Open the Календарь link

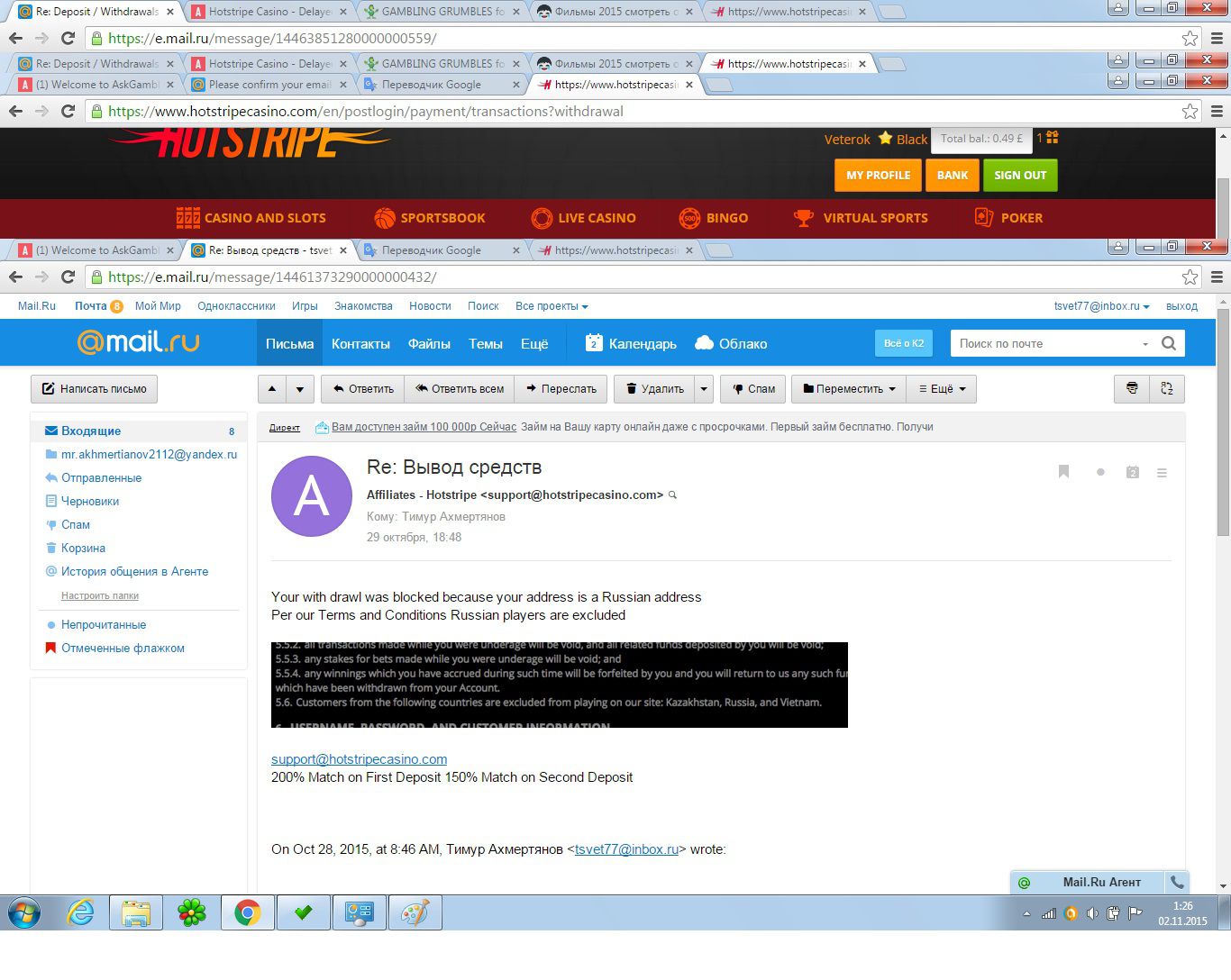click(632, 343)
